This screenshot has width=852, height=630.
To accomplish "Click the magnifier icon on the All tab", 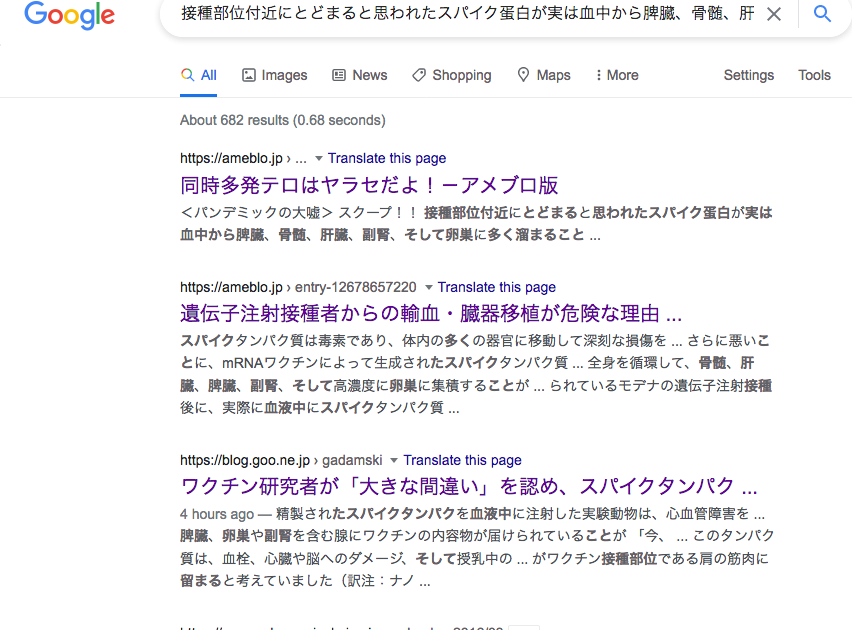I will [x=187, y=75].
